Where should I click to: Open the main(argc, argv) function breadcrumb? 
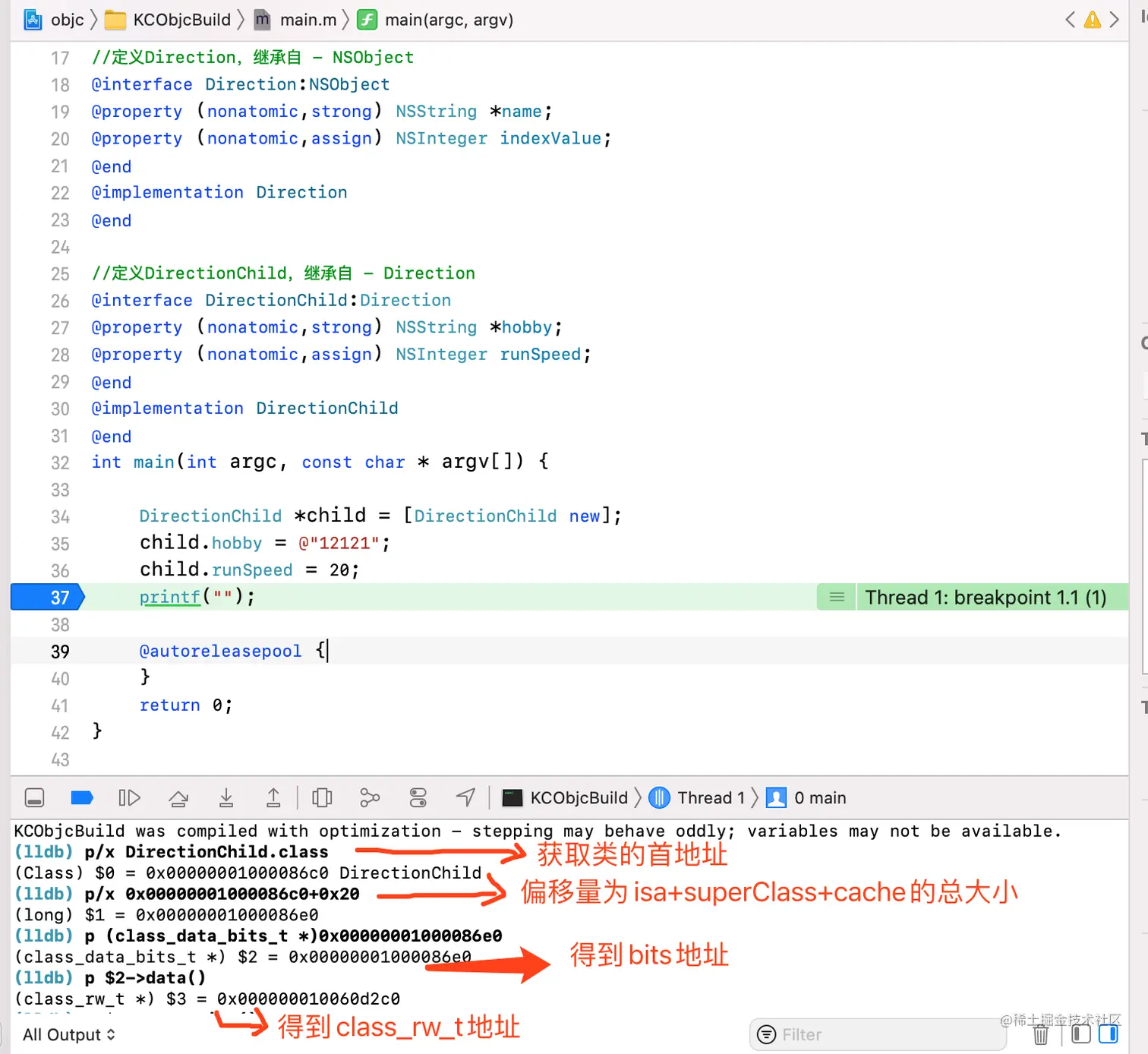pyautogui.click(x=436, y=20)
